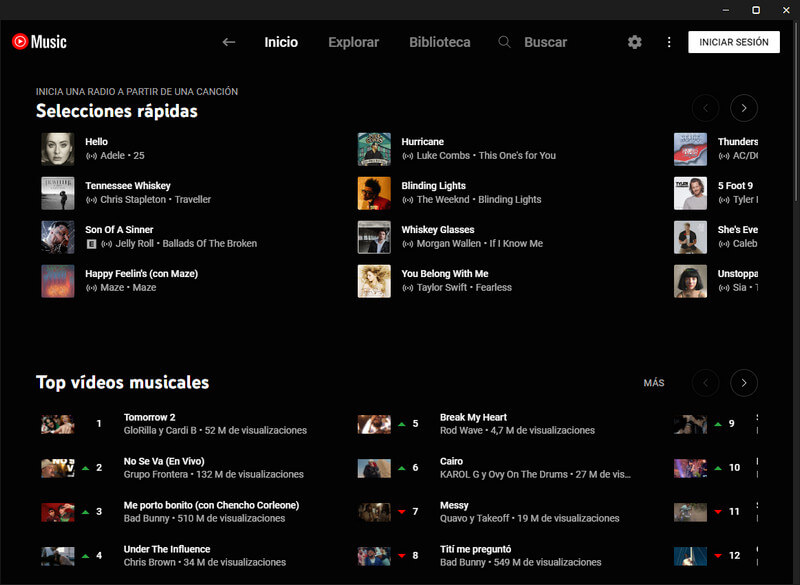The height and width of the screenshot is (585, 800).
Task: Previous page arrow in Top vídeos musicales
Action: tap(705, 383)
